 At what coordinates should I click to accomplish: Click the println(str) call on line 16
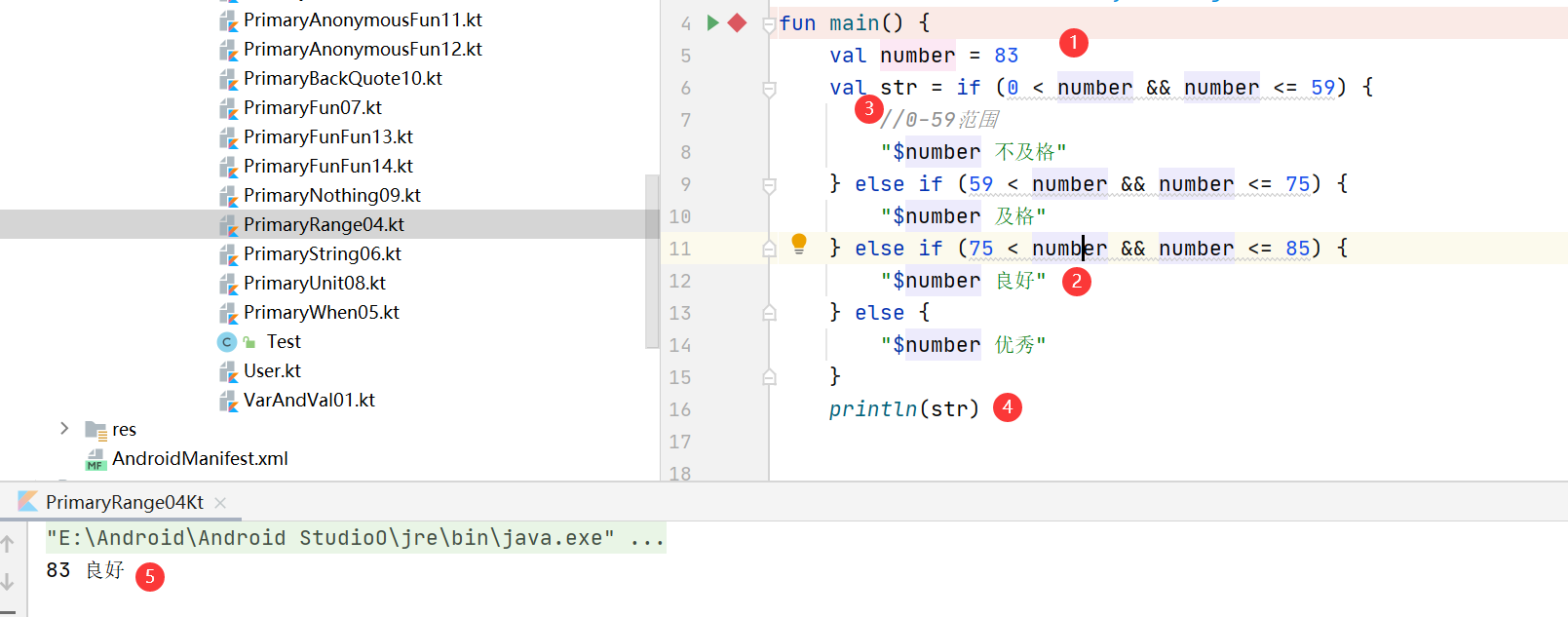point(904,409)
